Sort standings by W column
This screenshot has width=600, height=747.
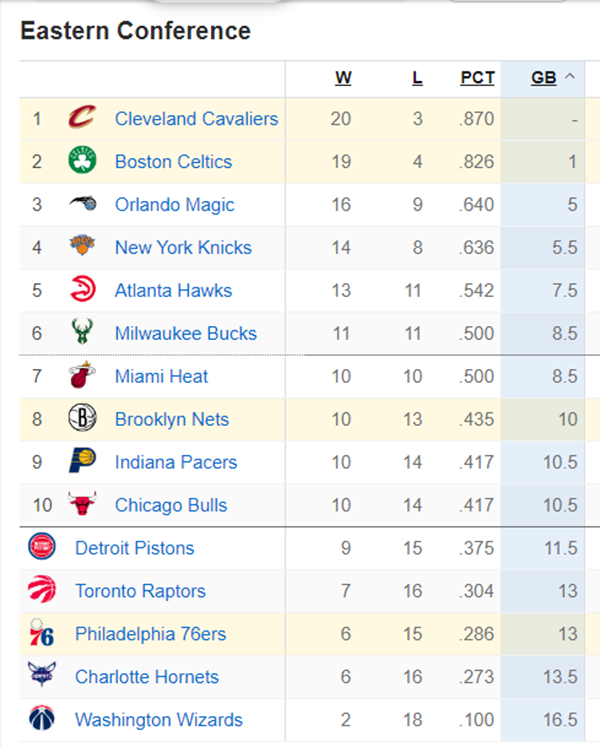pyautogui.click(x=343, y=78)
